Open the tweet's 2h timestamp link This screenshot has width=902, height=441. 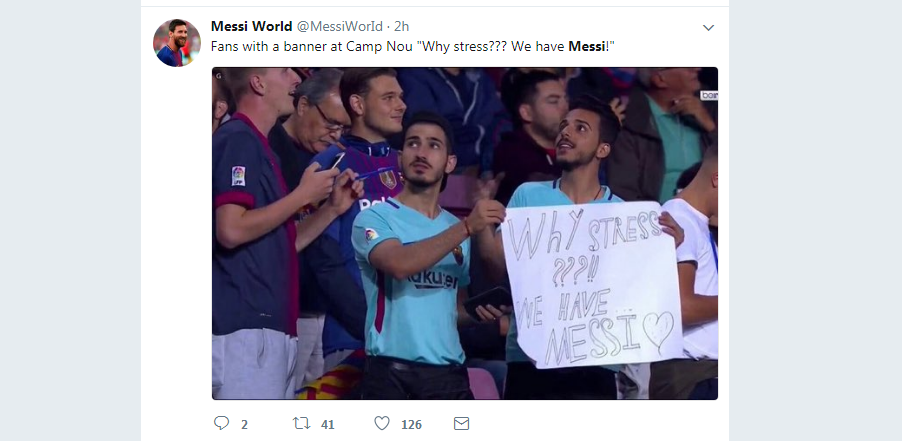[x=402, y=26]
